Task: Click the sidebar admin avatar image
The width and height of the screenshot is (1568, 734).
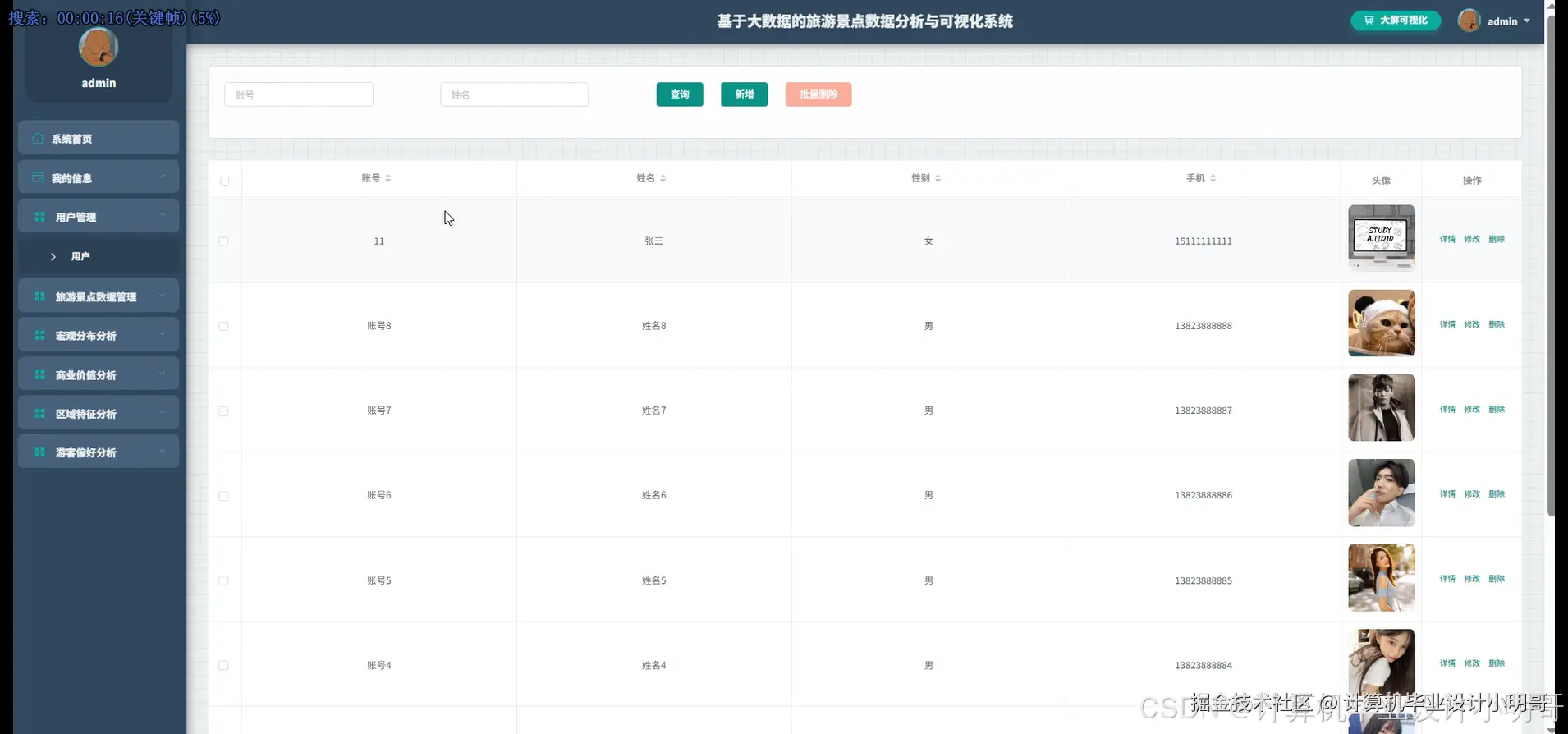Action: click(x=99, y=48)
